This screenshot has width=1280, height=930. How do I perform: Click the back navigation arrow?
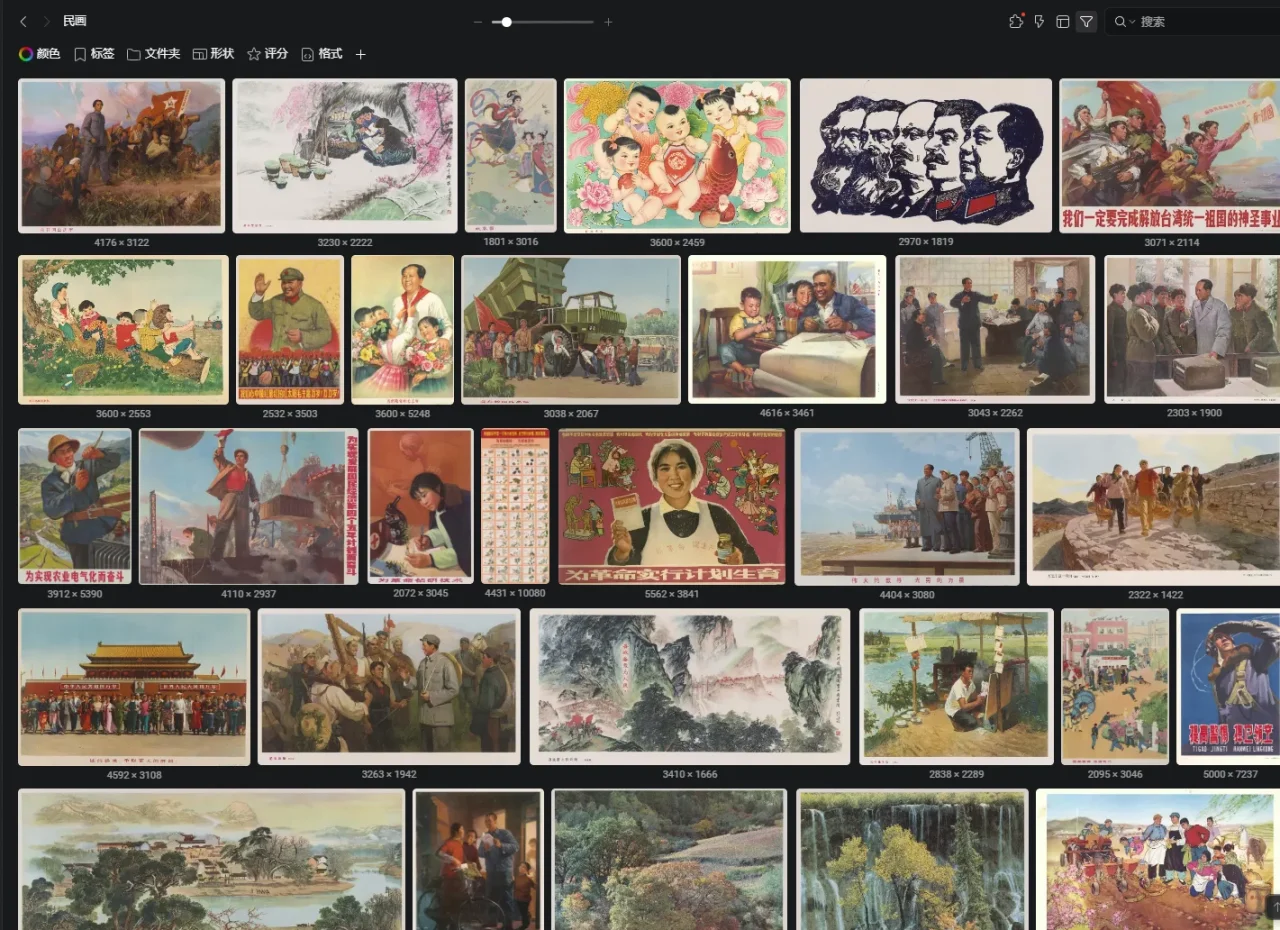(x=23, y=21)
